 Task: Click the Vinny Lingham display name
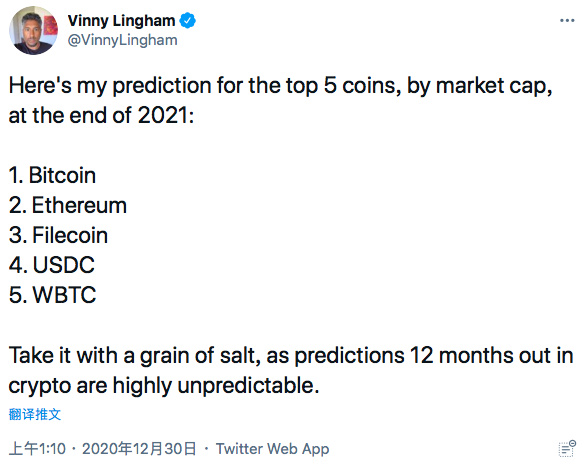click(121, 21)
